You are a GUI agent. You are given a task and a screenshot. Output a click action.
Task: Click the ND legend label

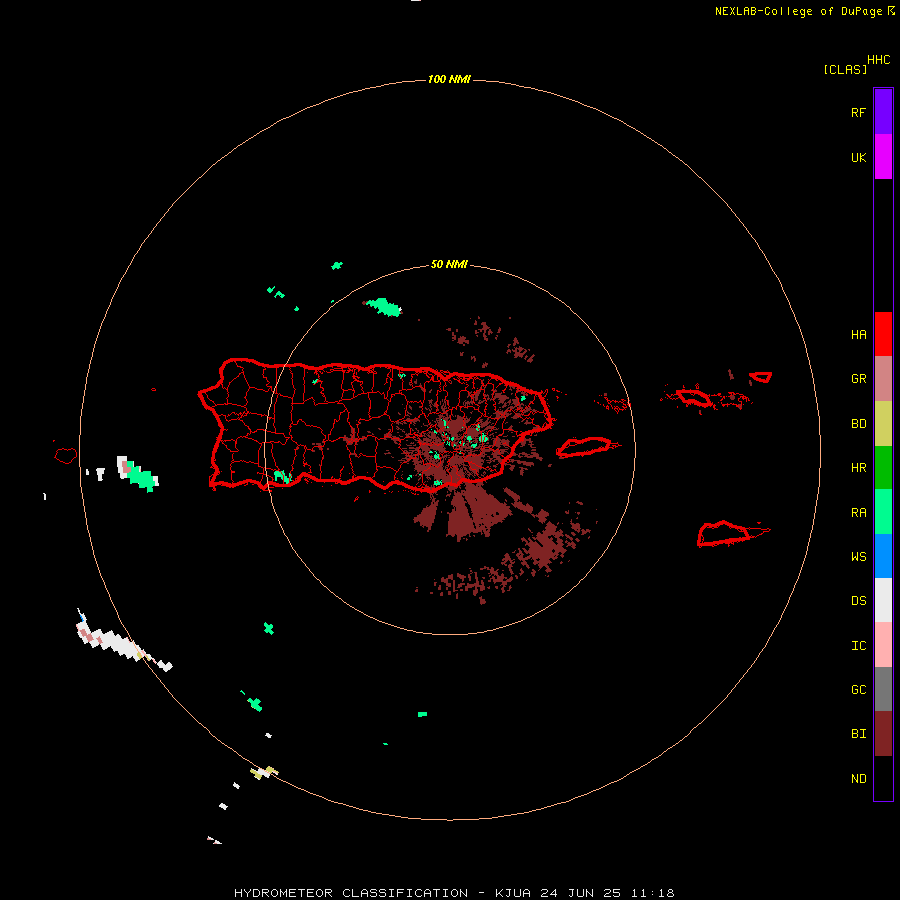pyautogui.click(x=858, y=779)
